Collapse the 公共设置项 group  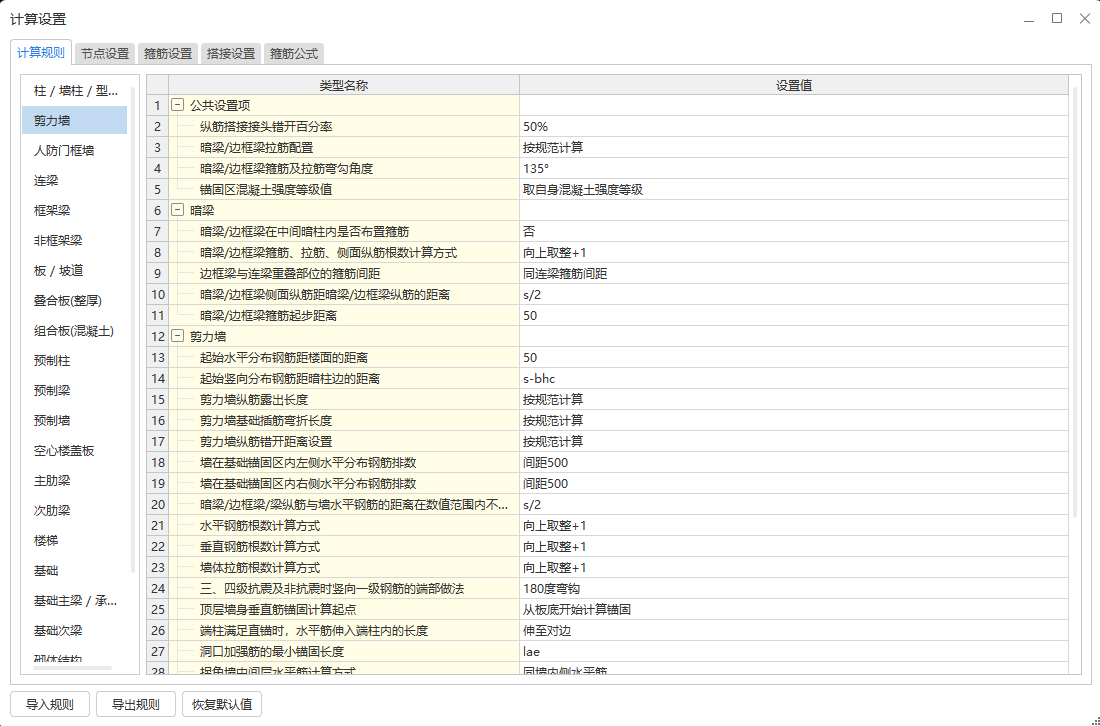(176, 105)
